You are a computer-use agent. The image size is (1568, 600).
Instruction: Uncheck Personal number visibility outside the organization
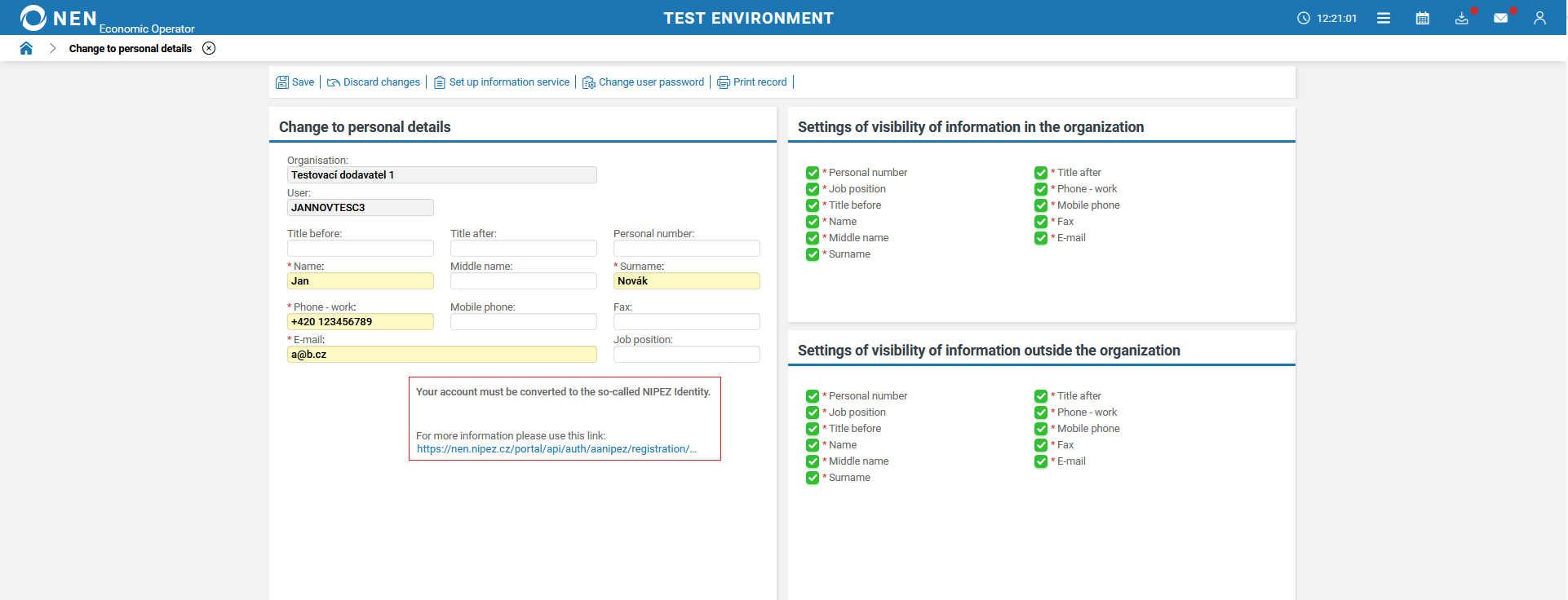[x=813, y=396]
